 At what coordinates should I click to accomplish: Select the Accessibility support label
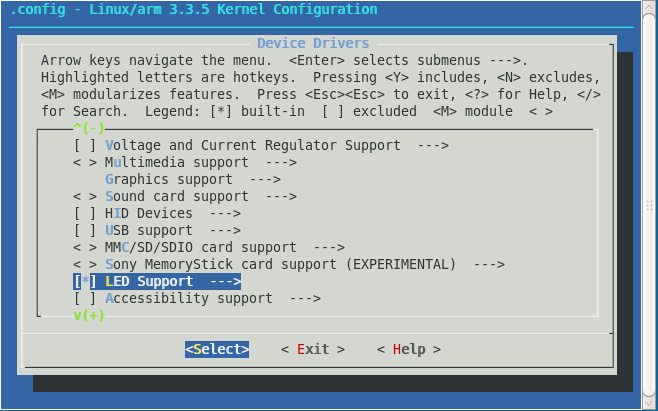pos(189,298)
